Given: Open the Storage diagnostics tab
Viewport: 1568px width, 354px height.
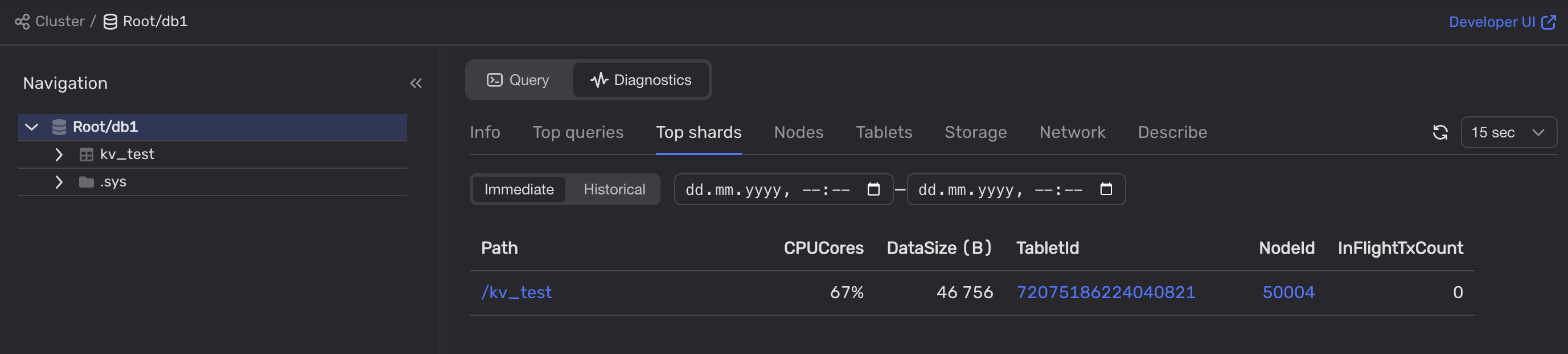Looking at the screenshot, I should 975,132.
